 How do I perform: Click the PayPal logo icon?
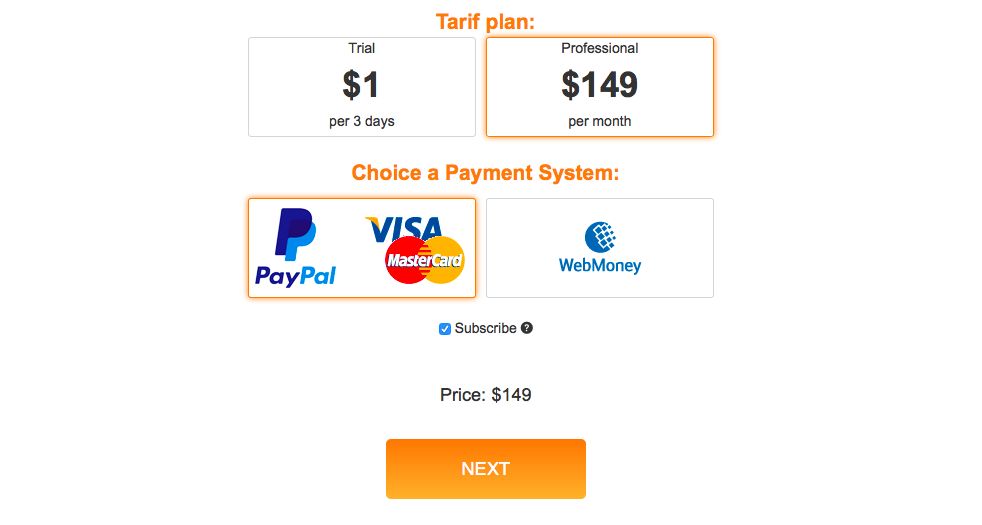pyautogui.click(x=296, y=236)
